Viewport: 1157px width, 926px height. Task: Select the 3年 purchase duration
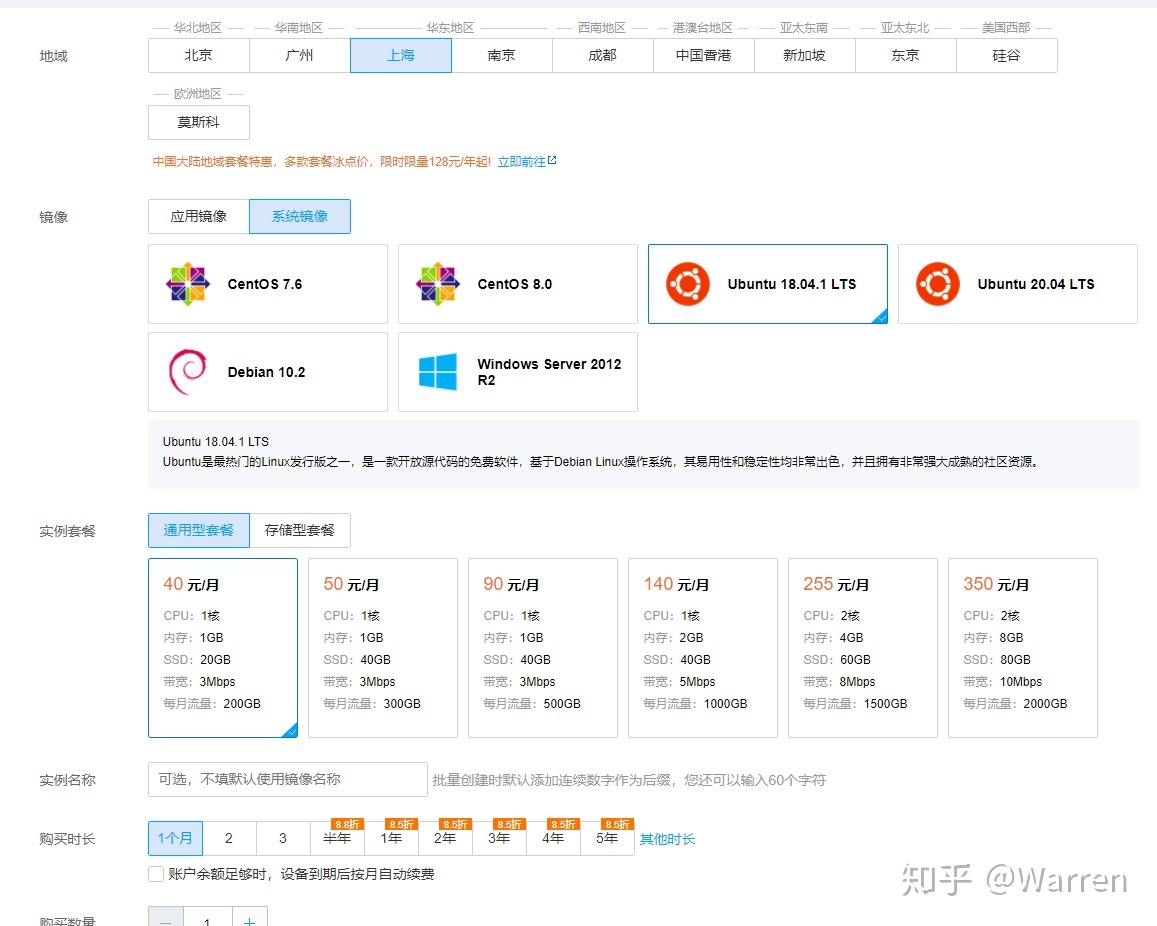(x=499, y=838)
